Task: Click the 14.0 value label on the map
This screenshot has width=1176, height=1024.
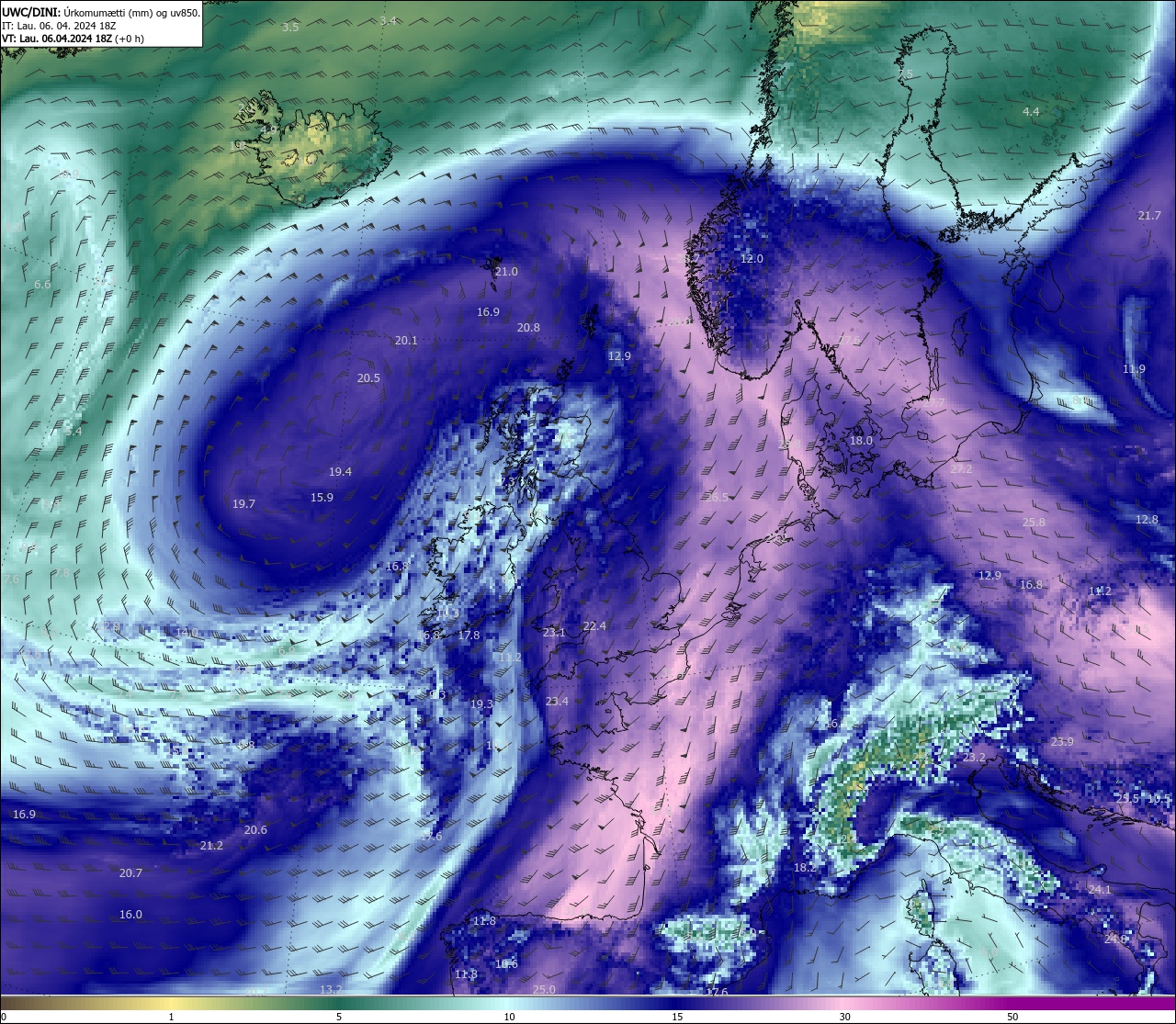Action: click(x=187, y=633)
